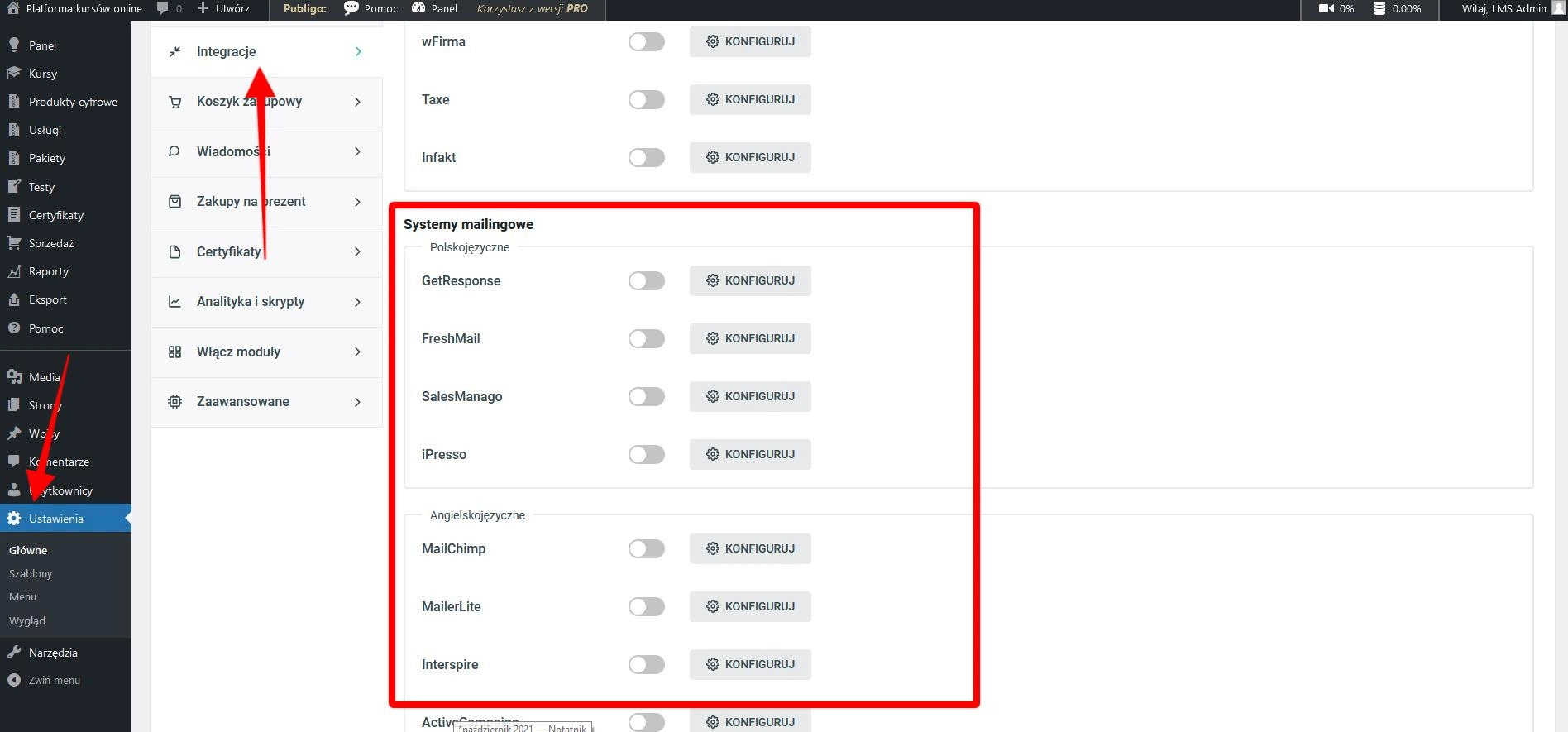Switch on the MailerLite toggle

click(x=647, y=606)
